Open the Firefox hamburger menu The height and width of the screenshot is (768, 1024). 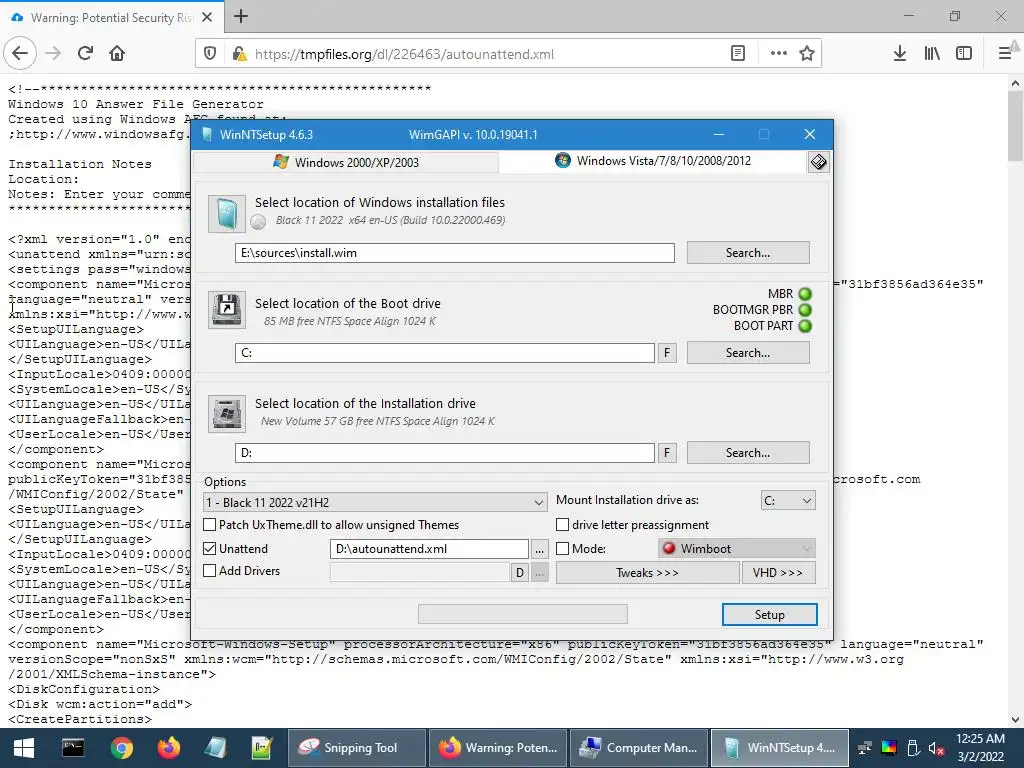click(1005, 54)
